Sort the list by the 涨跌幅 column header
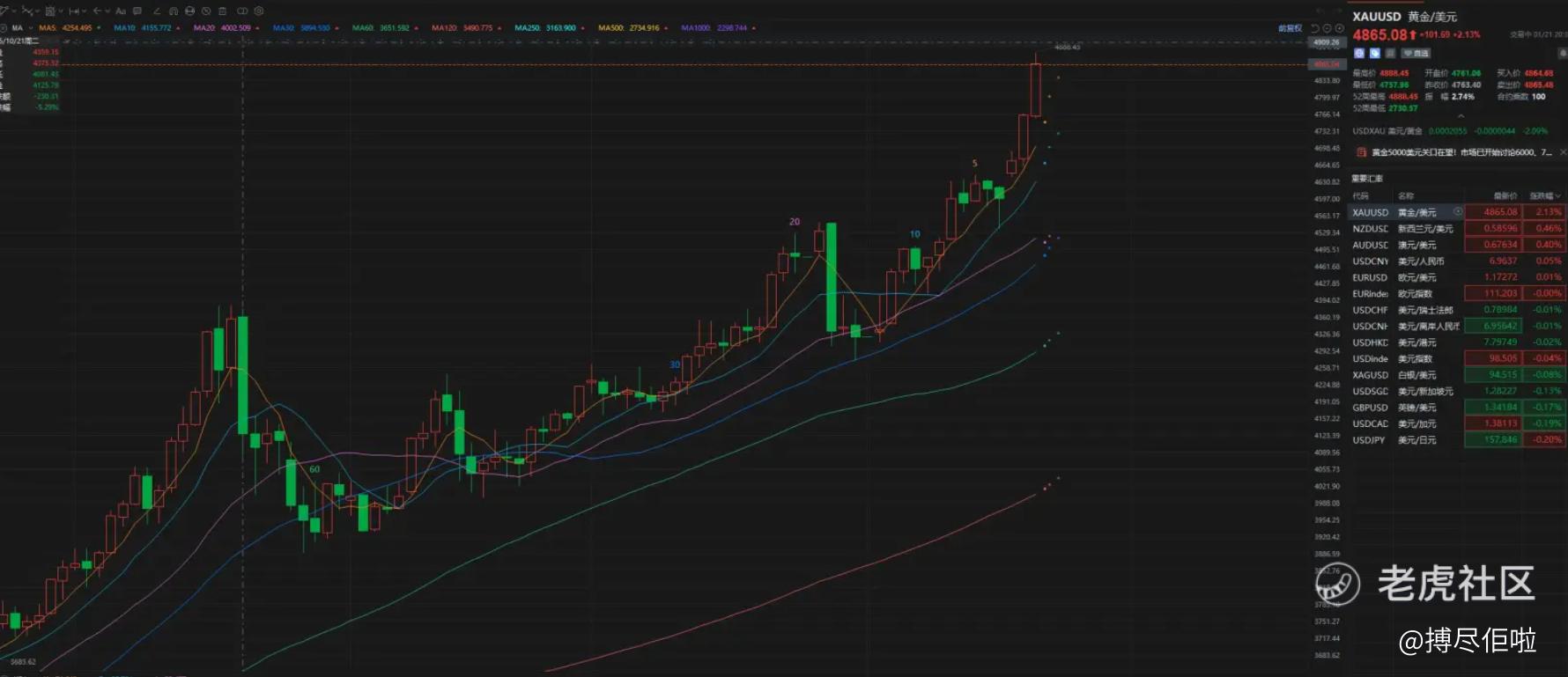Viewport: 1568px width, 677px height. pos(1545,195)
